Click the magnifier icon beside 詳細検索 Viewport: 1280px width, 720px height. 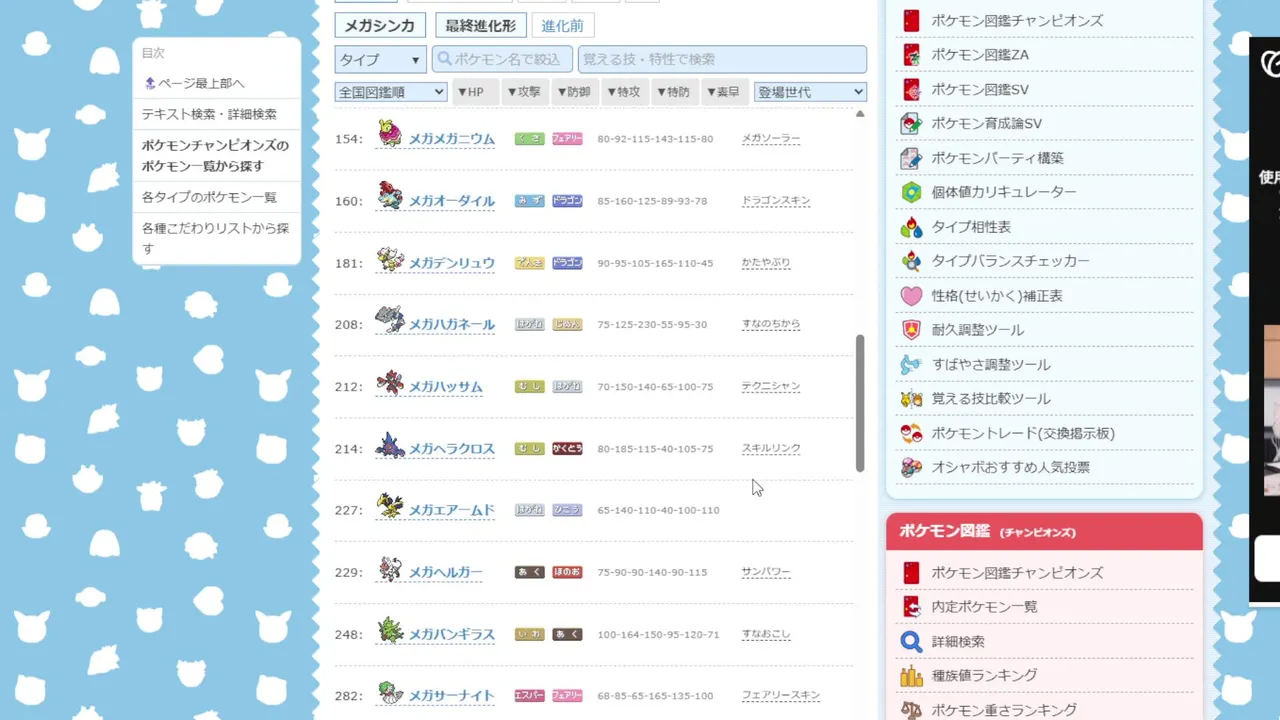click(x=911, y=641)
